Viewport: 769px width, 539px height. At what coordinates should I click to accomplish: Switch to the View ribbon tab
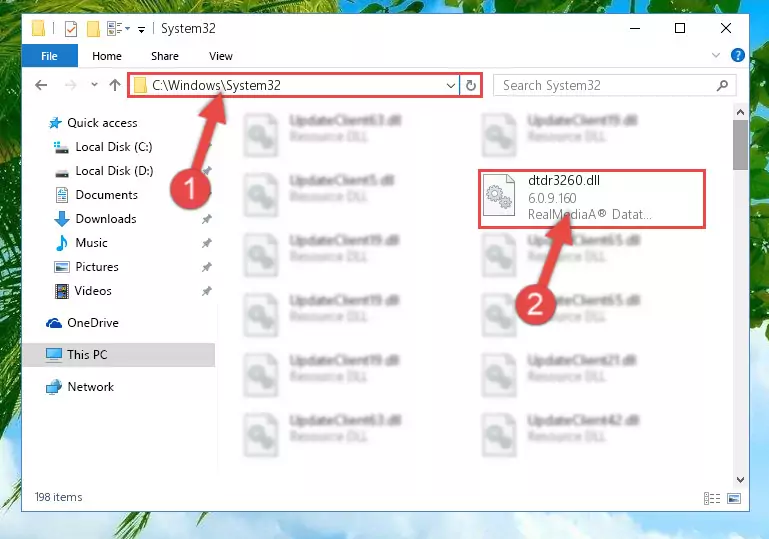(x=220, y=56)
